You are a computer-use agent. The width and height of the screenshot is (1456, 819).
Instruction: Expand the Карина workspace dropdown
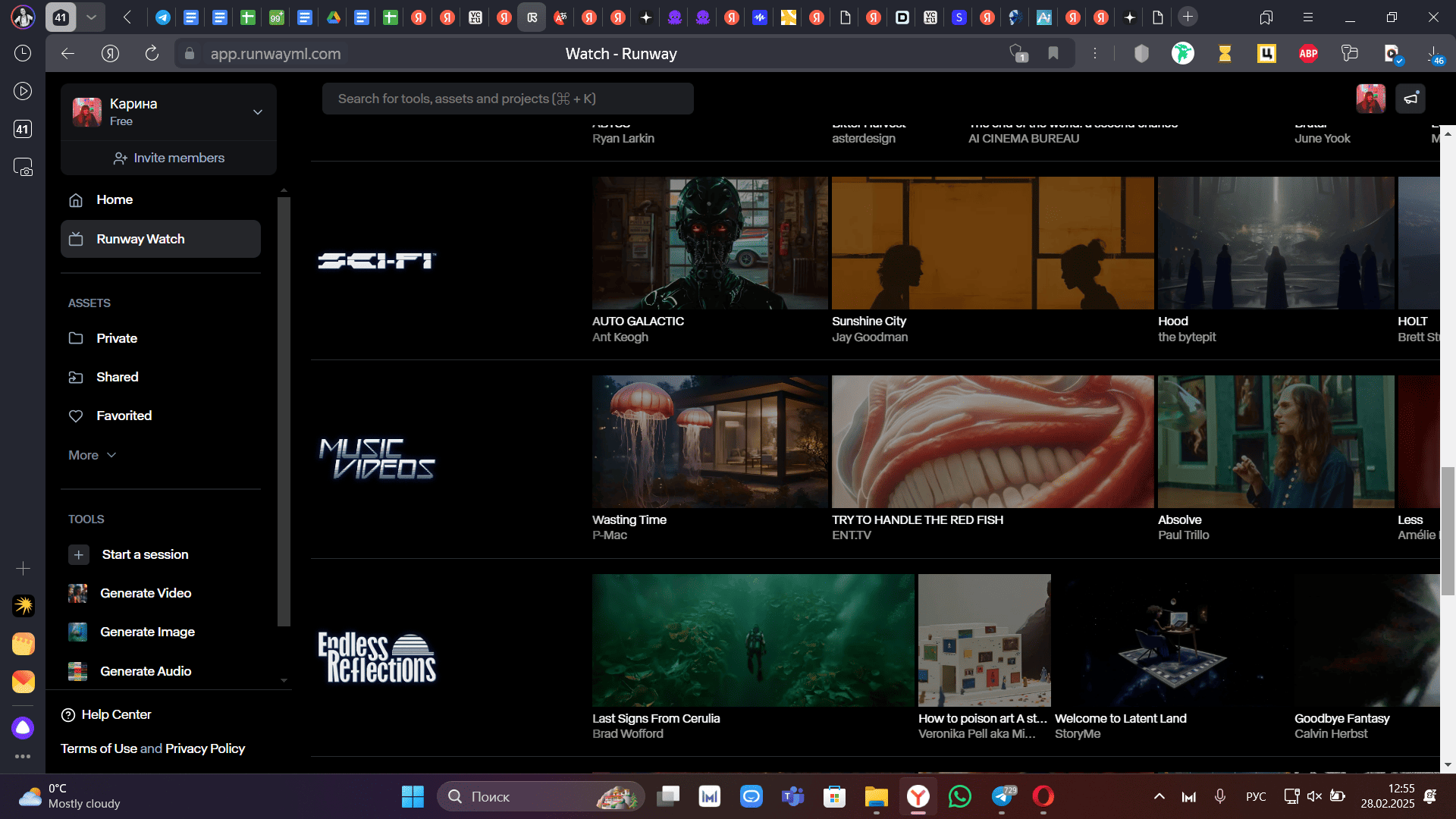[258, 111]
